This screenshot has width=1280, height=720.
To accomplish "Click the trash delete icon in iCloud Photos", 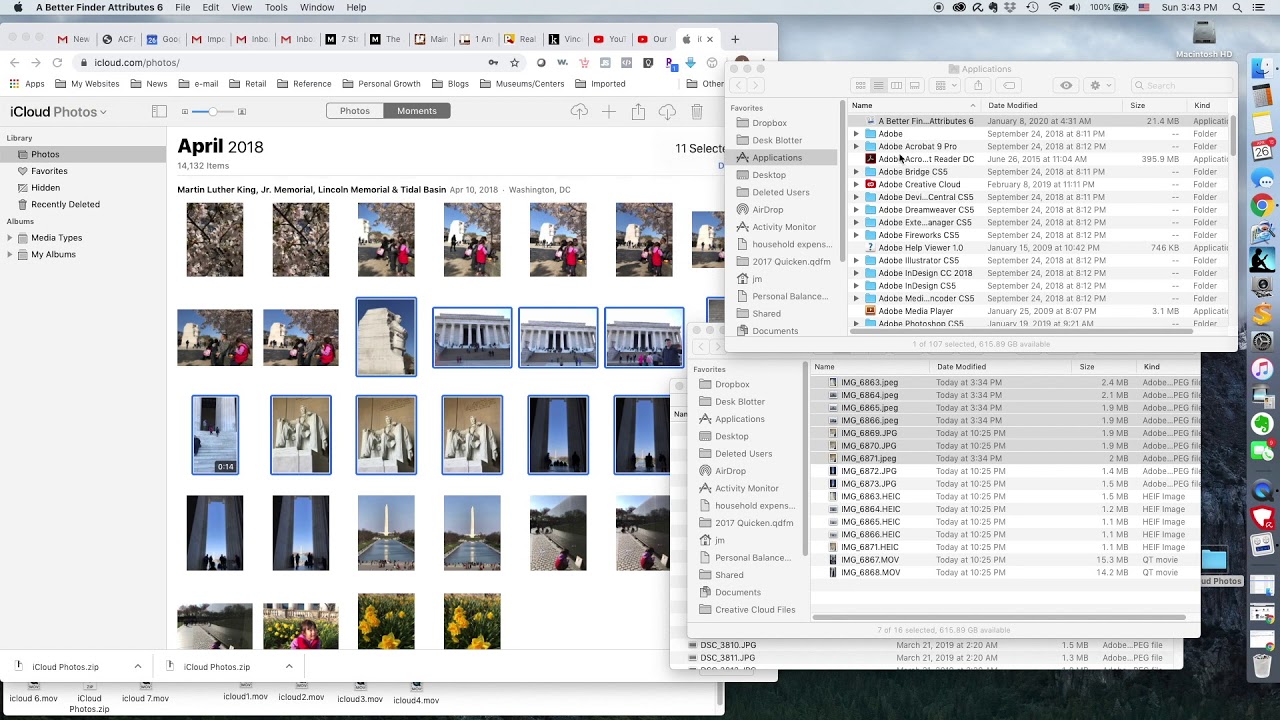I will (x=697, y=111).
